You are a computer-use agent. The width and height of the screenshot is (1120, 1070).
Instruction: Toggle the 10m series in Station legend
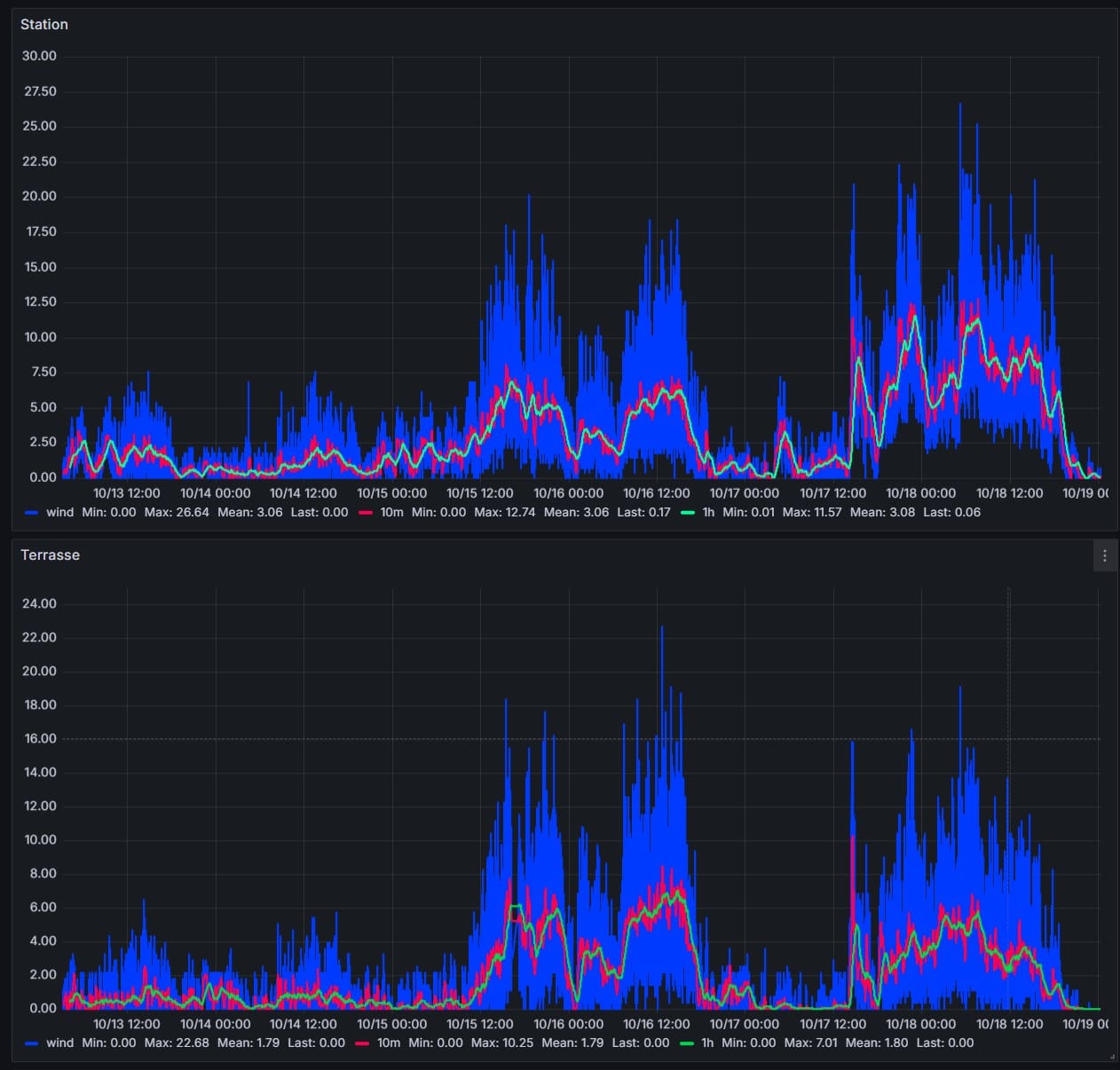[x=390, y=512]
